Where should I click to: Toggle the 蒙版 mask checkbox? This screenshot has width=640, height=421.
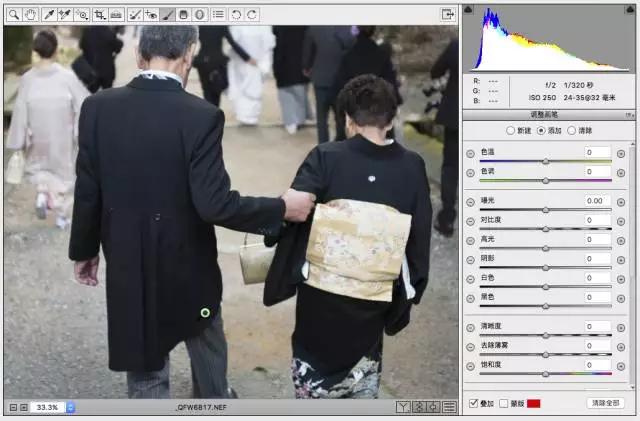pos(504,403)
